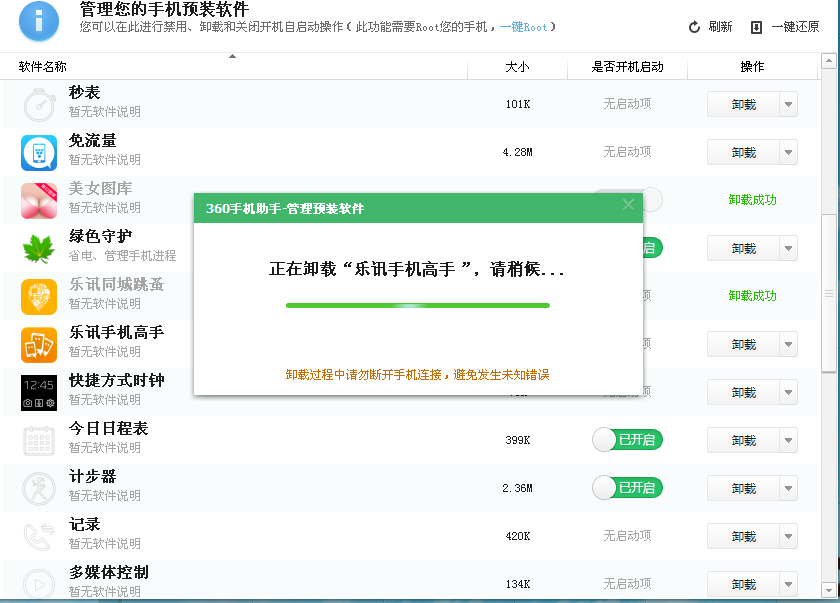Click the 399K size value
The image size is (840, 603).
518,440
